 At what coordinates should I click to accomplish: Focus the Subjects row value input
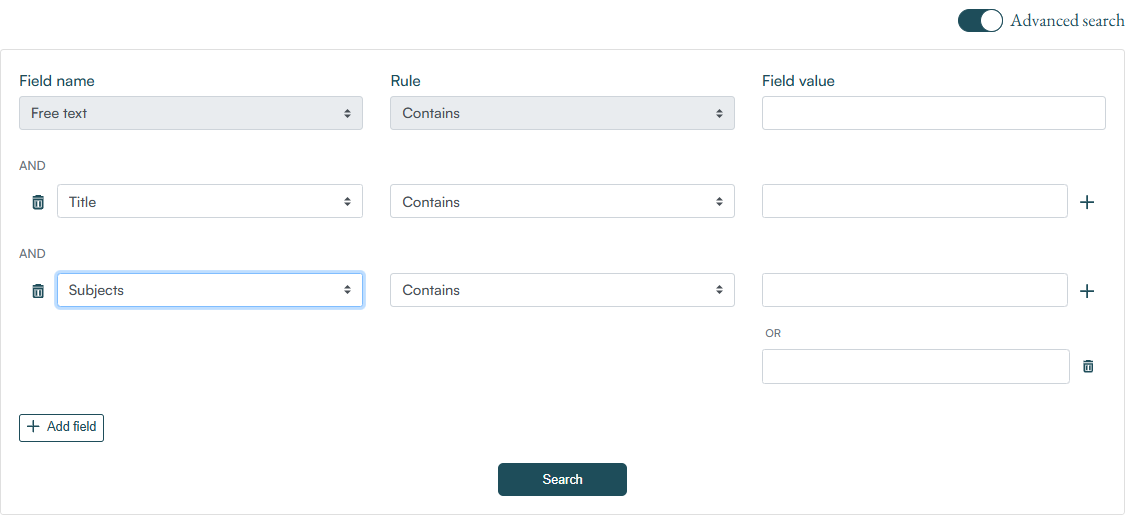pyautogui.click(x=914, y=290)
